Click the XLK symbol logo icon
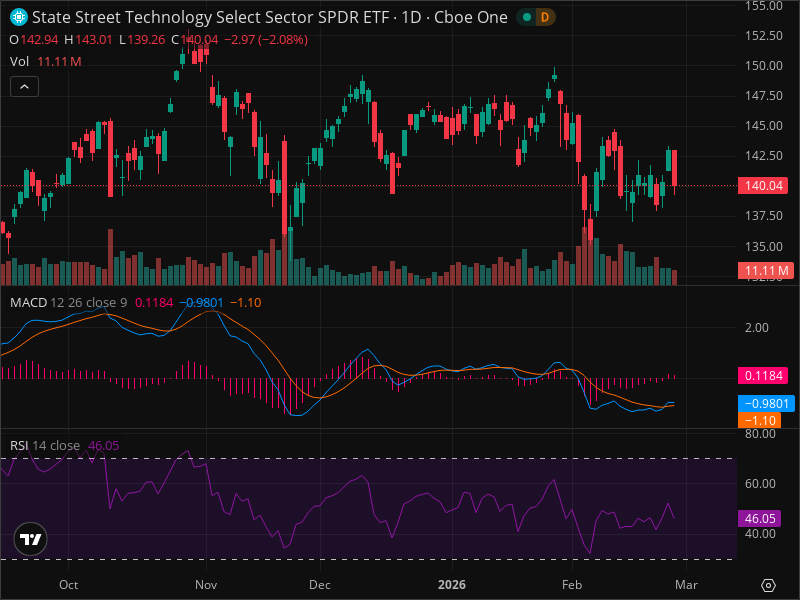 (19, 17)
